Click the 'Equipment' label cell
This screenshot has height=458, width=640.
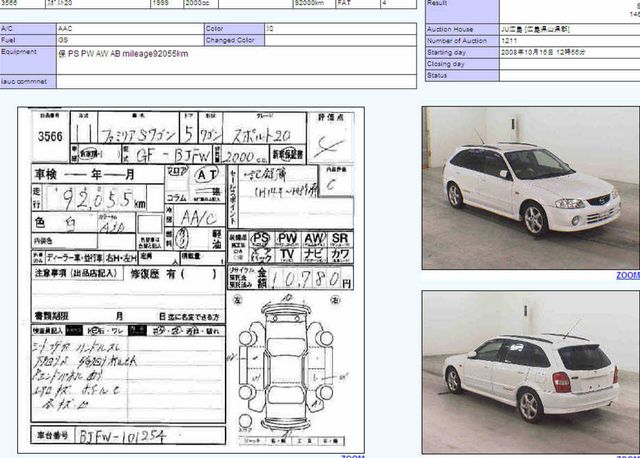click(x=28, y=60)
